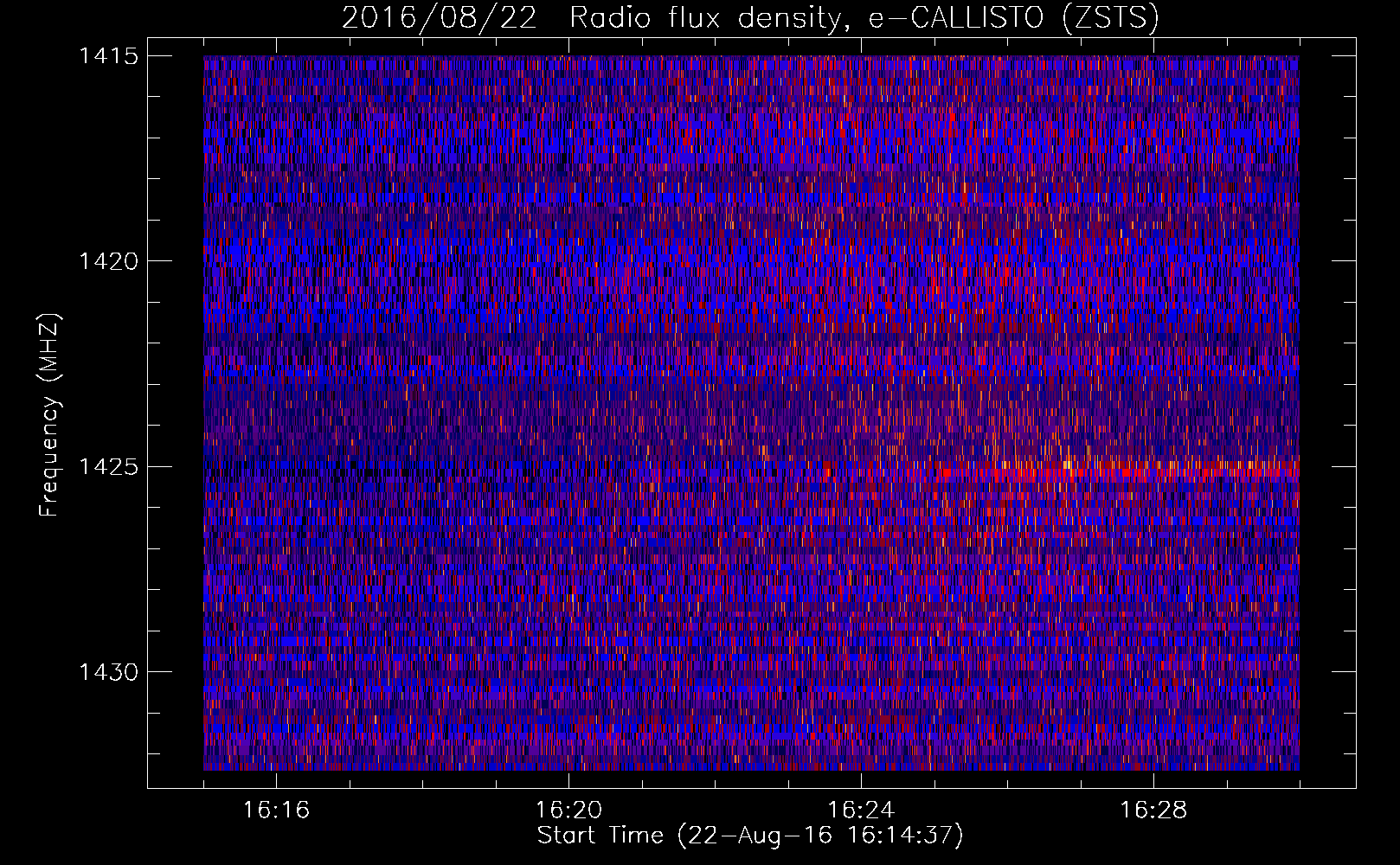Click the 16:28 time tick label
The width and height of the screenshot is (1400, 865).
pyautogui.click(x=1153, y=811)
